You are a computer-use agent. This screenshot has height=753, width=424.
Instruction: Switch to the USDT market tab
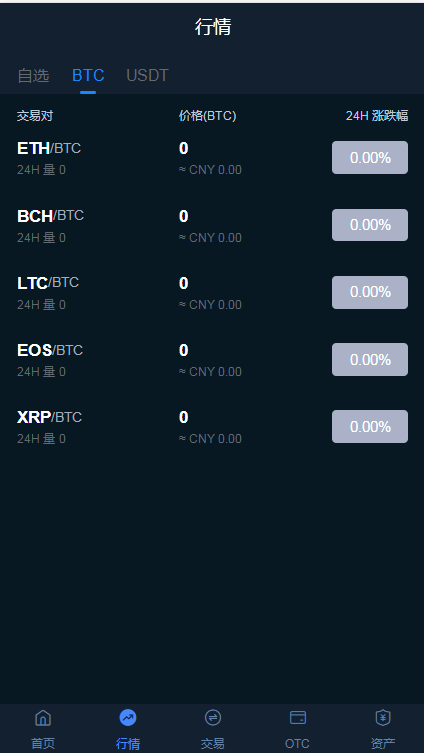click(147, 75)
